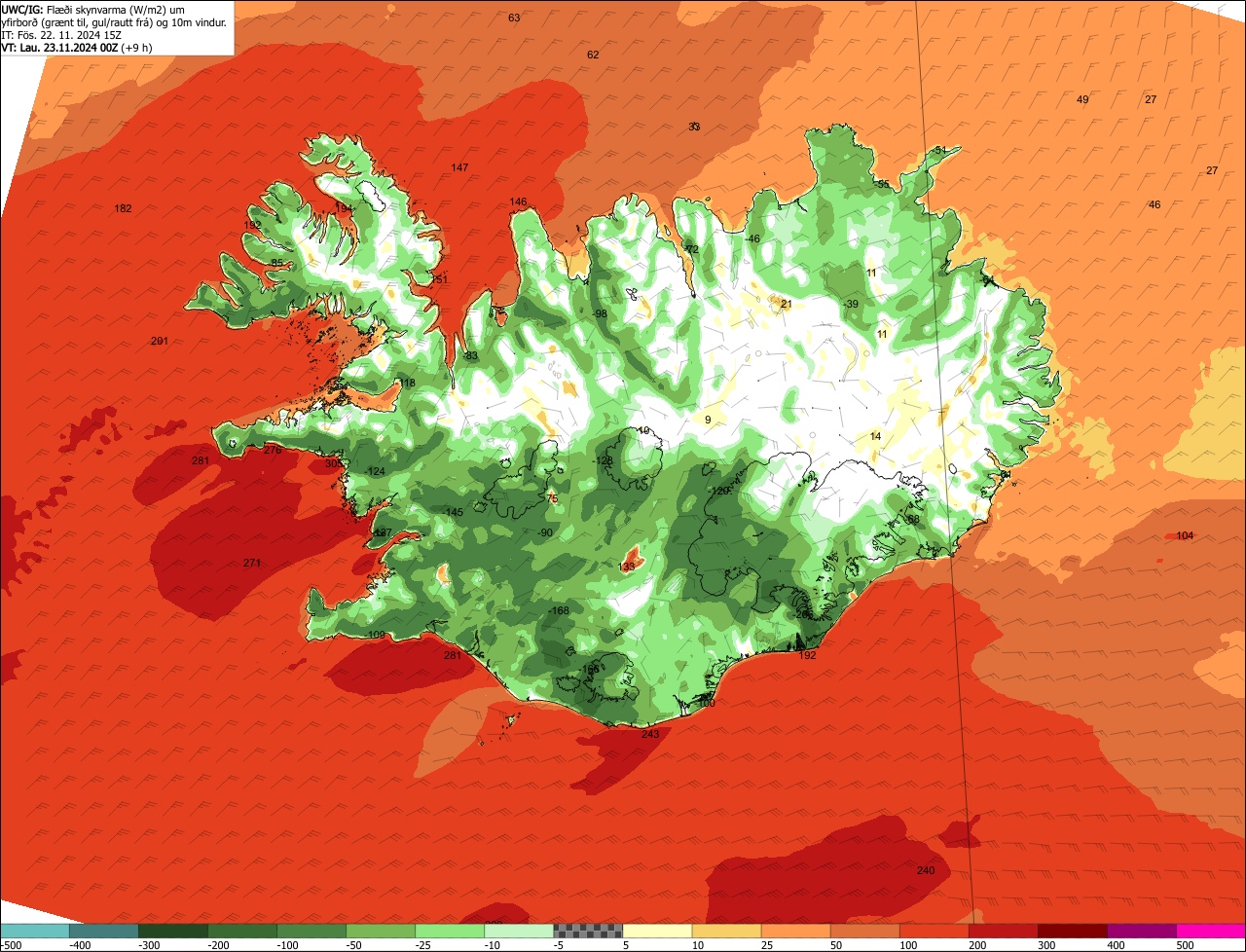Click the 'VT: Lau. 23.11.2024 00Z (+9 h)' line

76,48
